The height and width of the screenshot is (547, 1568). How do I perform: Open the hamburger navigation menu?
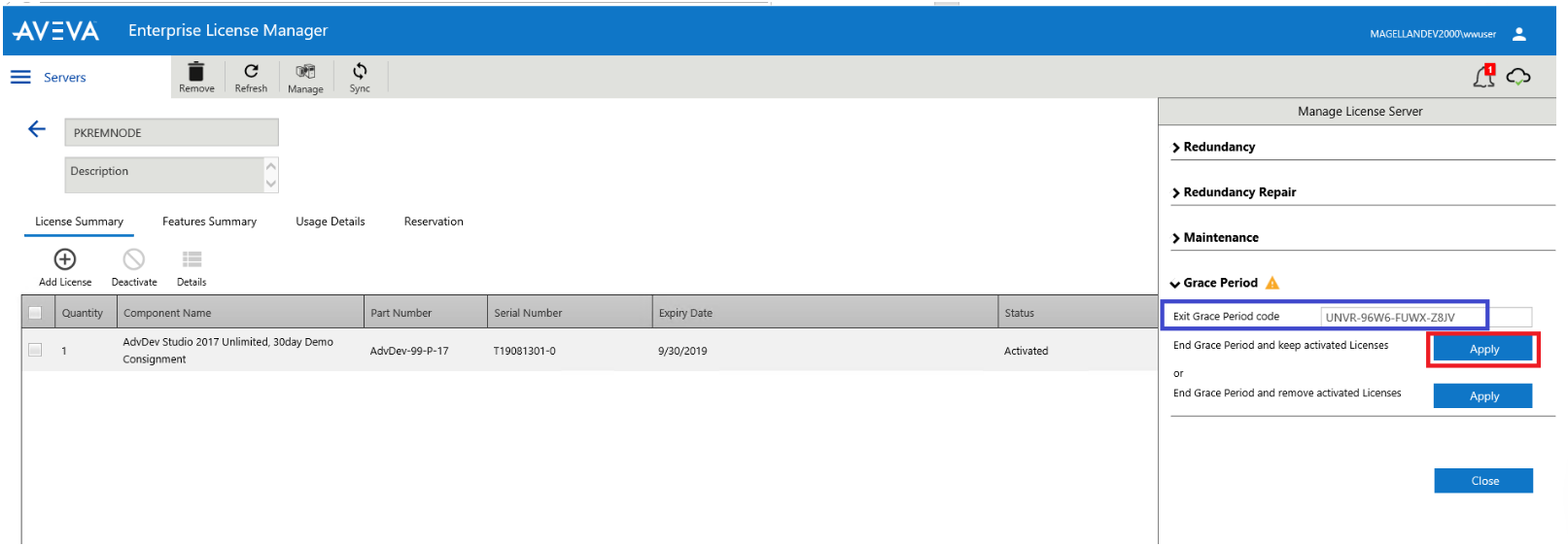point(20,78)
